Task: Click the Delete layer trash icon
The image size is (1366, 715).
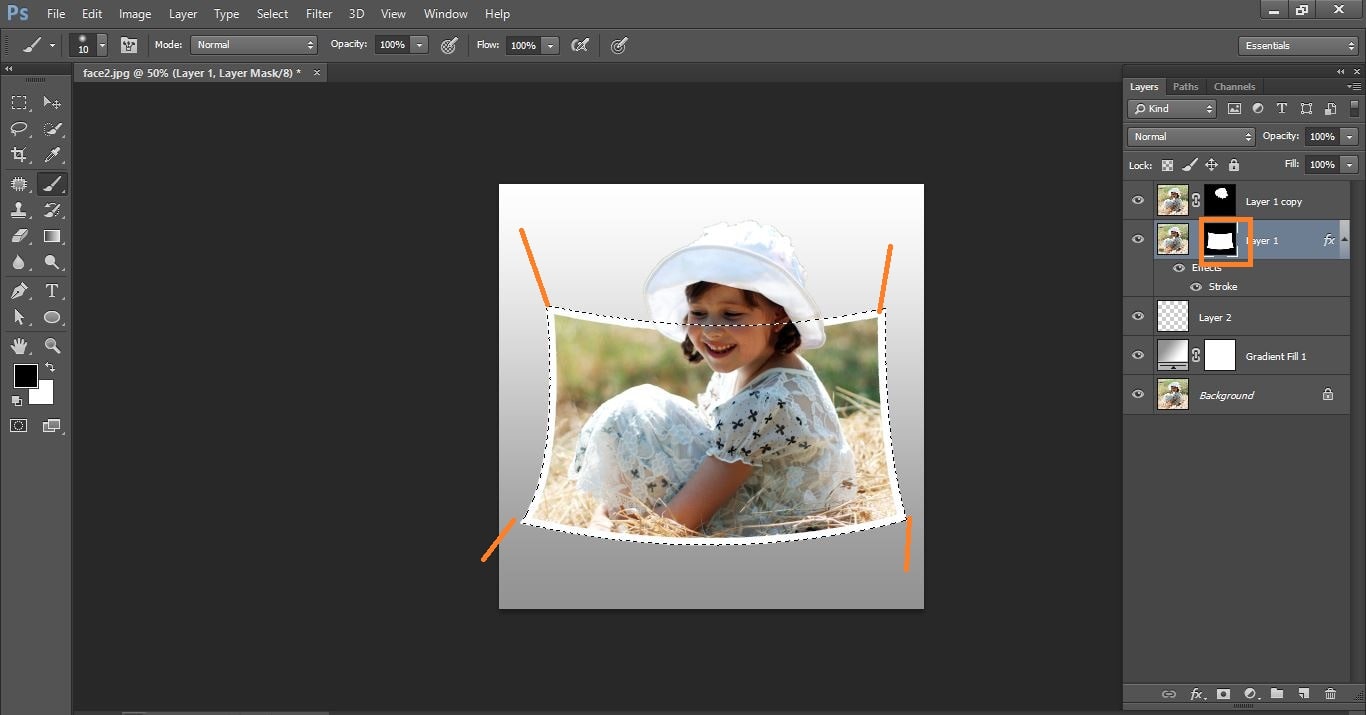Action: tap(1330, 694)
